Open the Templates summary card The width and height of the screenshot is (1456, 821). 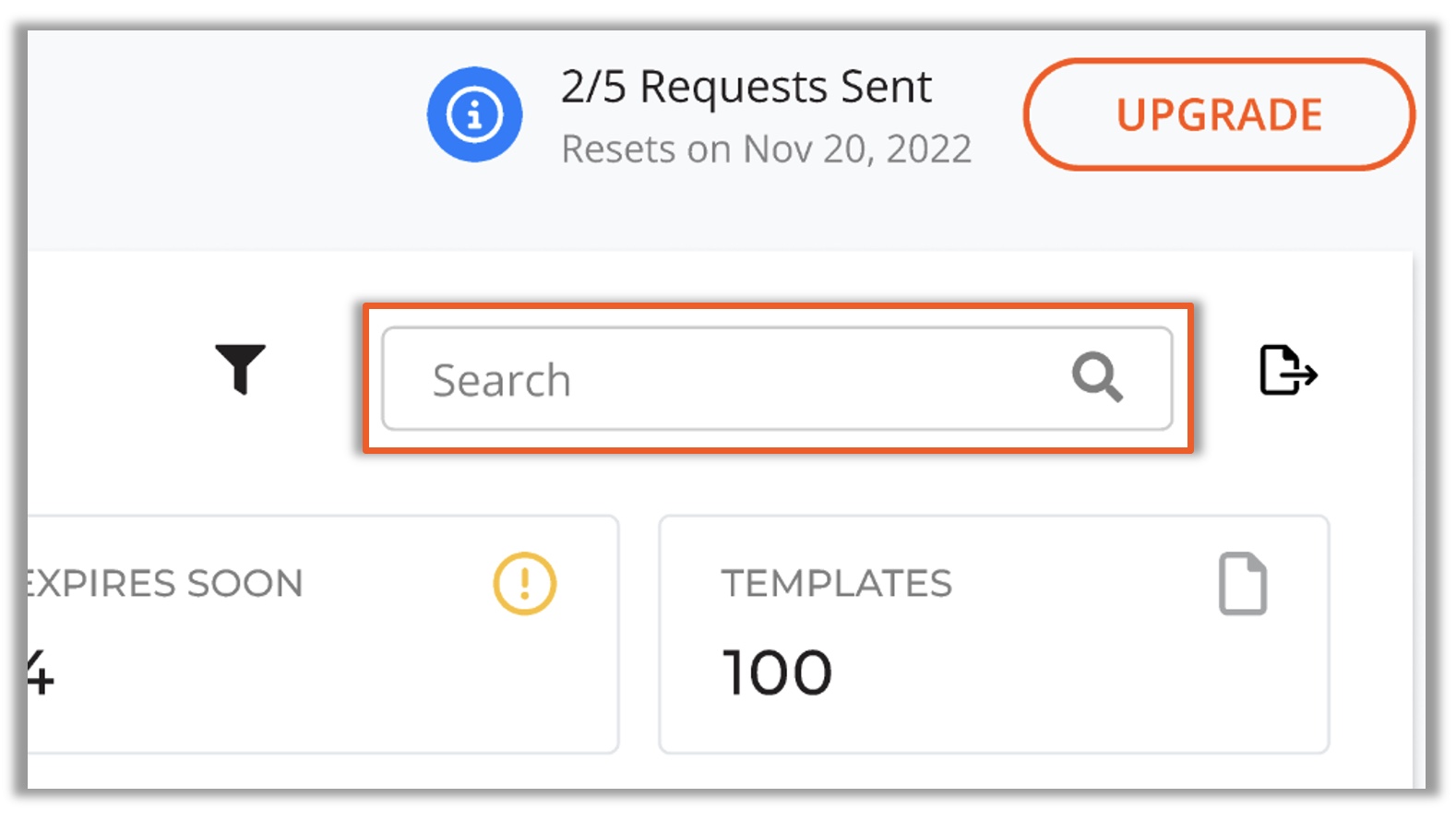[994, 635]
